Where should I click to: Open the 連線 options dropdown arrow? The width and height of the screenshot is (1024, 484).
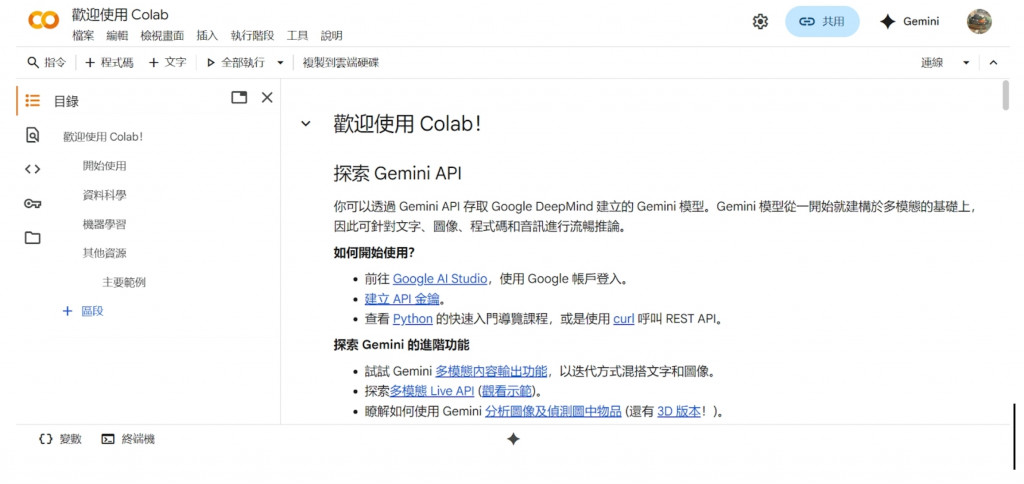point(966,63)
